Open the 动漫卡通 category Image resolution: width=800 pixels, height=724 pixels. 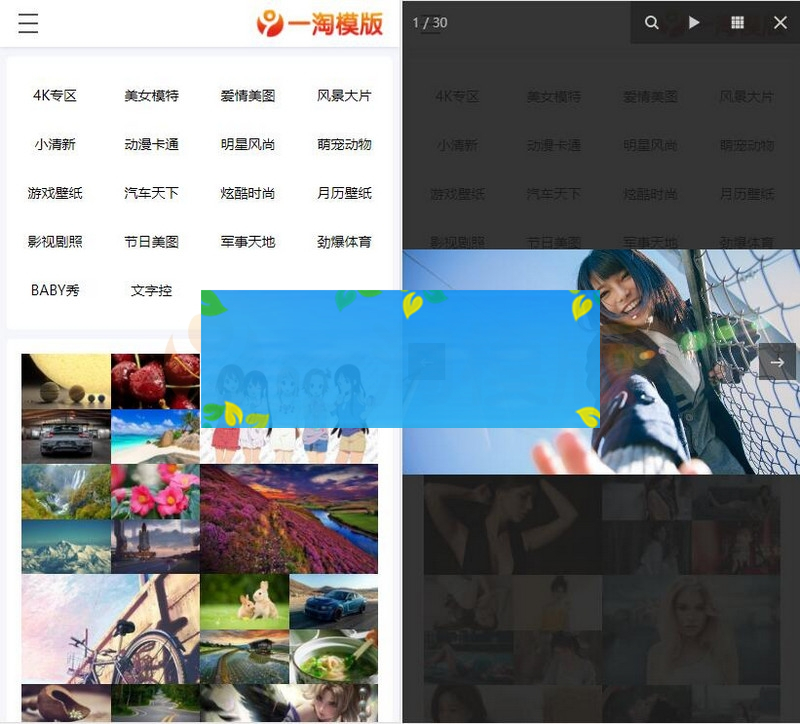(150, 144)
